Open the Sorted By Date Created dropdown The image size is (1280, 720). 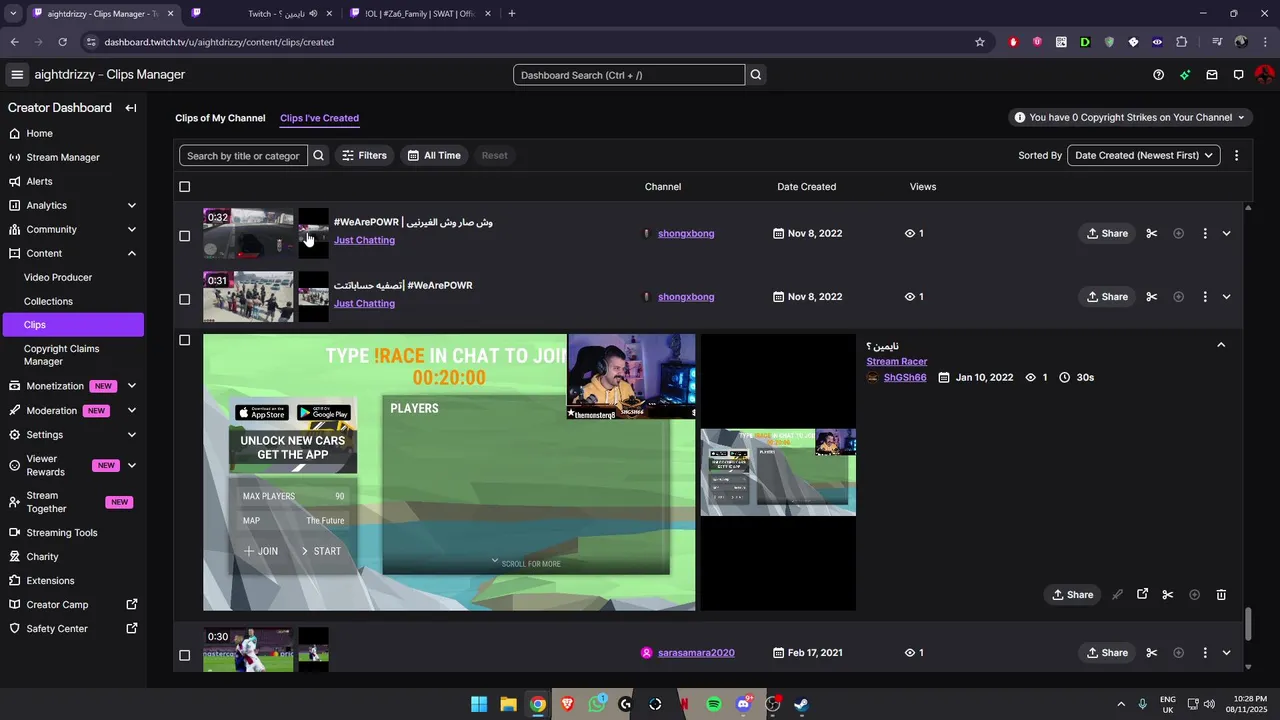pos(1144,155)
